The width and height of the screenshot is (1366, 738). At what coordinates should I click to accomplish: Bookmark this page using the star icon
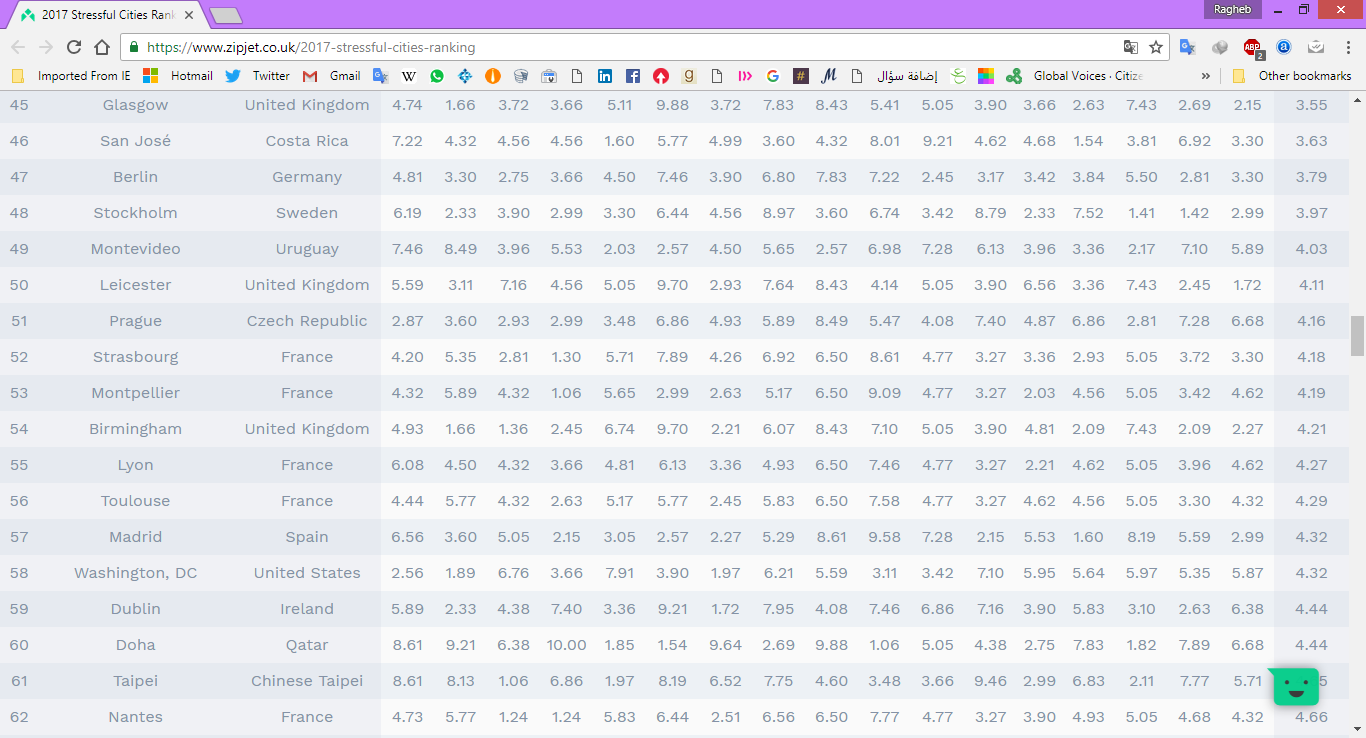click(x=1156, y=47)
